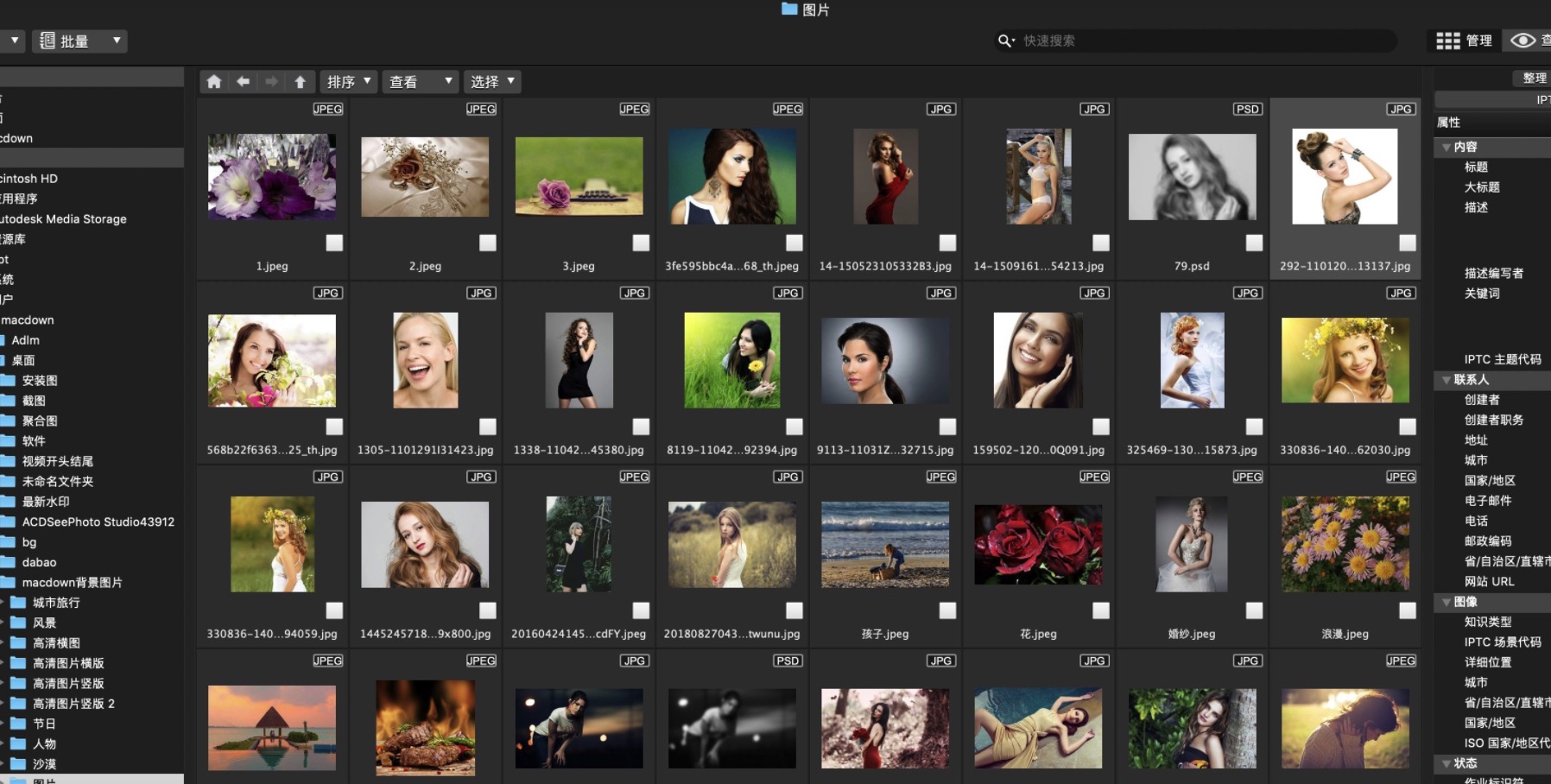Click the forward arrow navigation icon
This screenshot has height=784, width=1551.
(271, 81)
